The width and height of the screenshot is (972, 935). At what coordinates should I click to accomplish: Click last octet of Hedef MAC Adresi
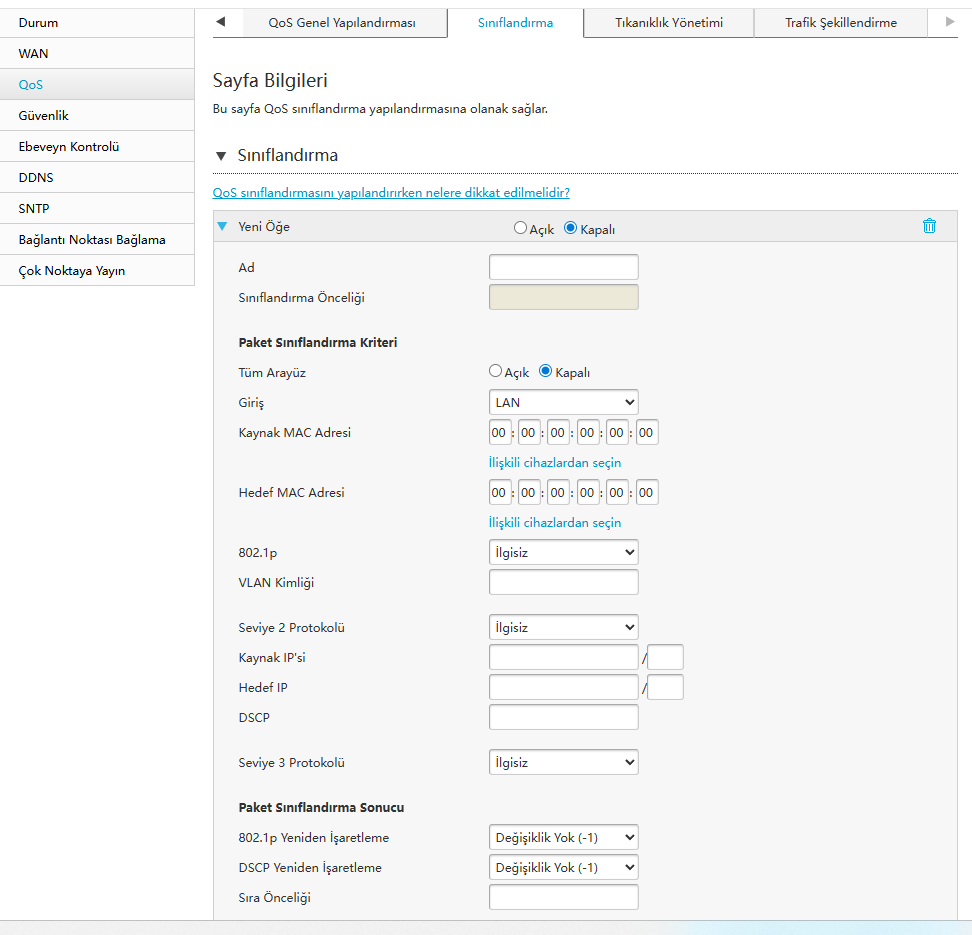[x=647, y=492]
